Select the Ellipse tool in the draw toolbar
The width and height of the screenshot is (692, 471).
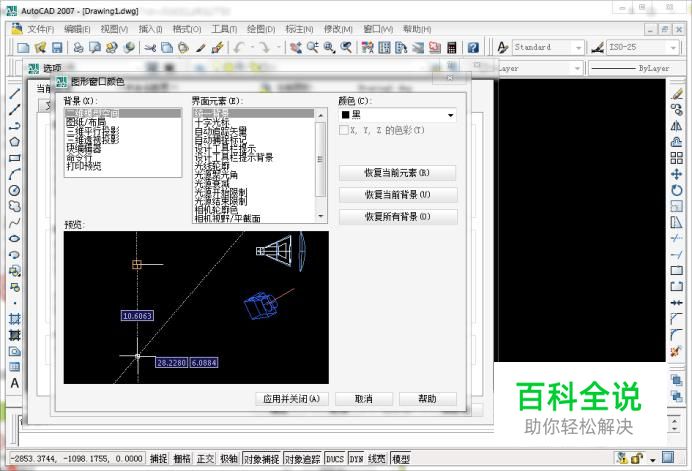click(15, 238)
